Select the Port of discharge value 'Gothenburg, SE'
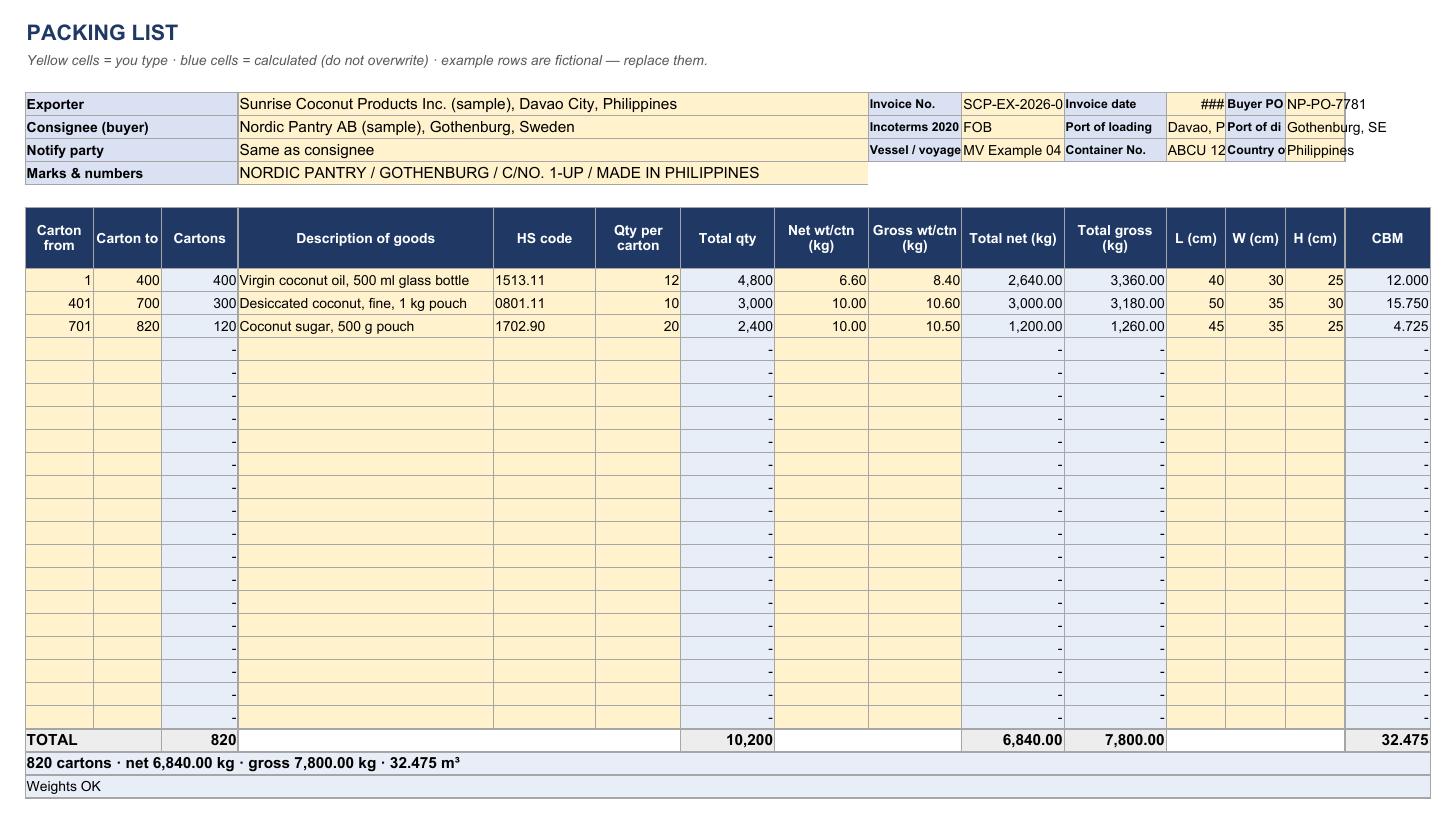Image resolution: width=1455 pixels, height=823 pixels. (1315, 127)
